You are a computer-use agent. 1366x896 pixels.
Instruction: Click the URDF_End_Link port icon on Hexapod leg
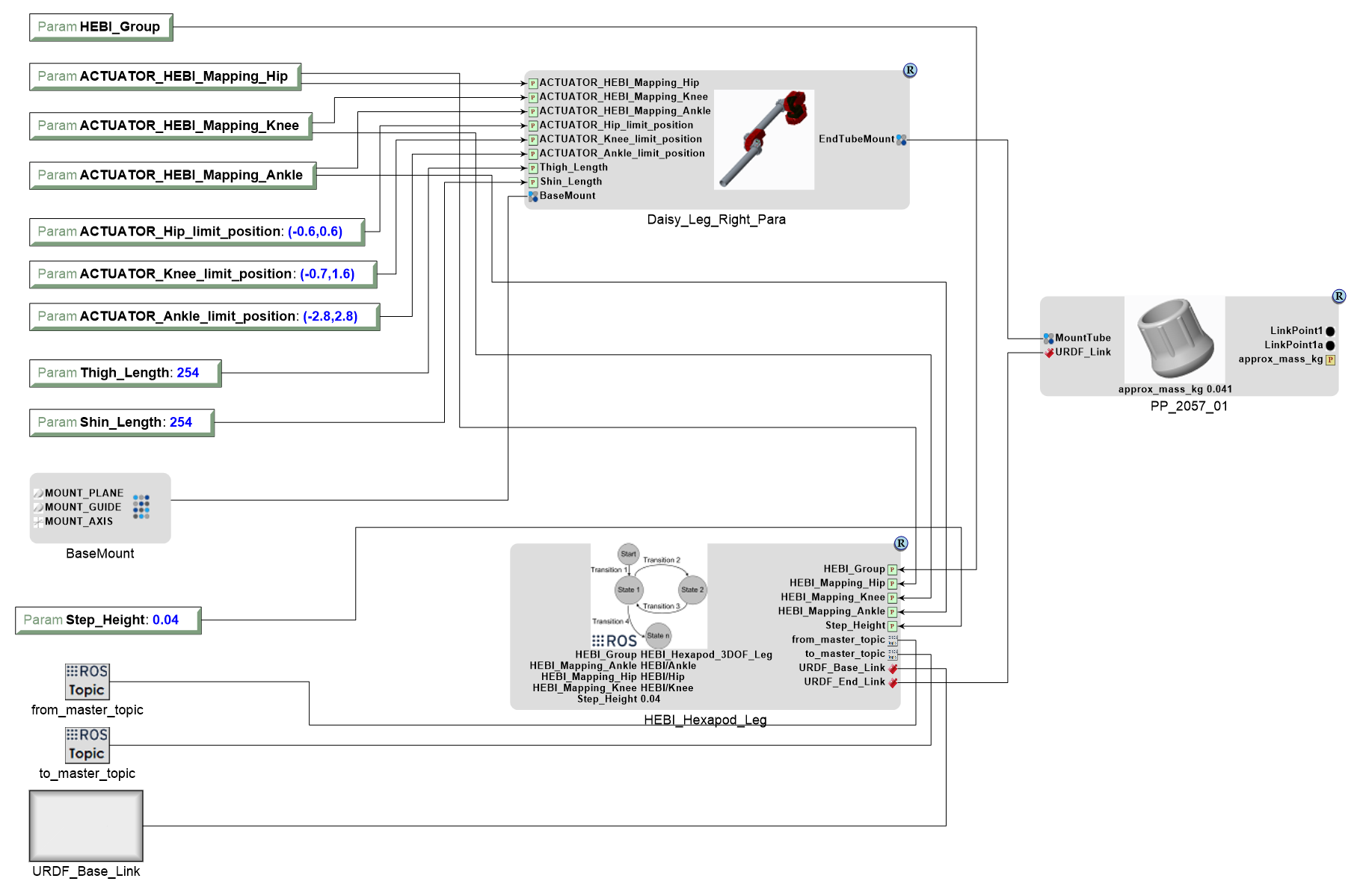[893, 682]
